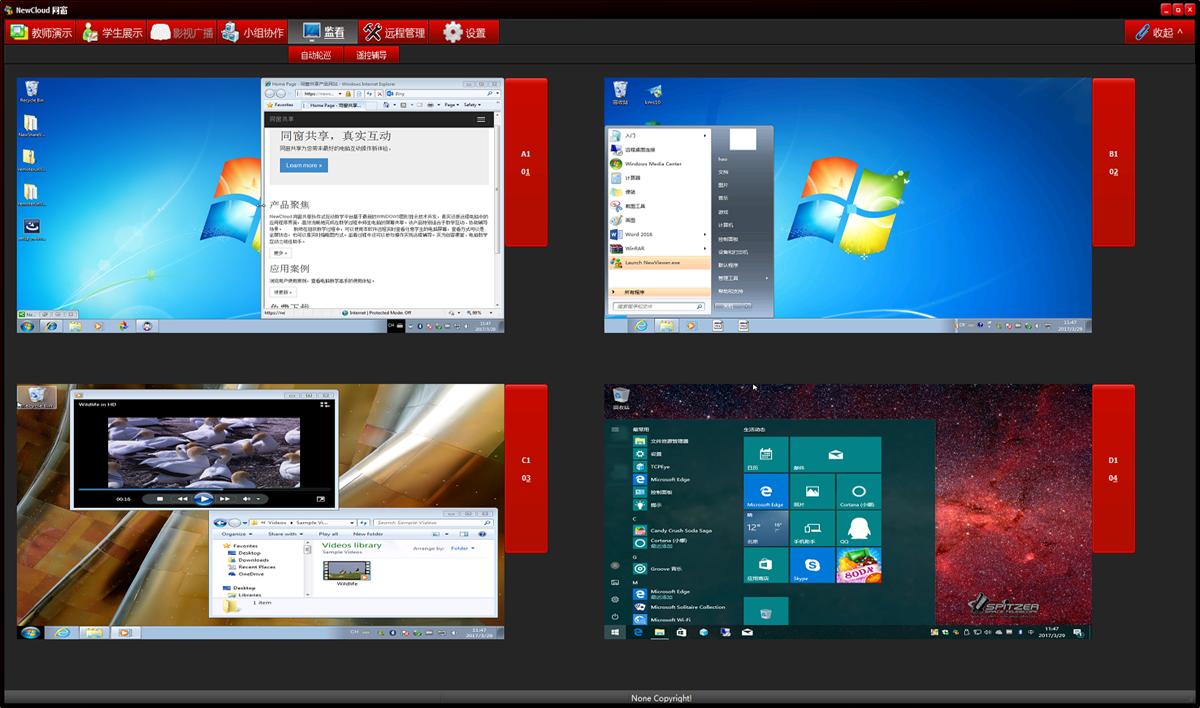Open the 教师演示 teacher demo mode
This screenshot has width=1200, height=708.
point(41,32)
